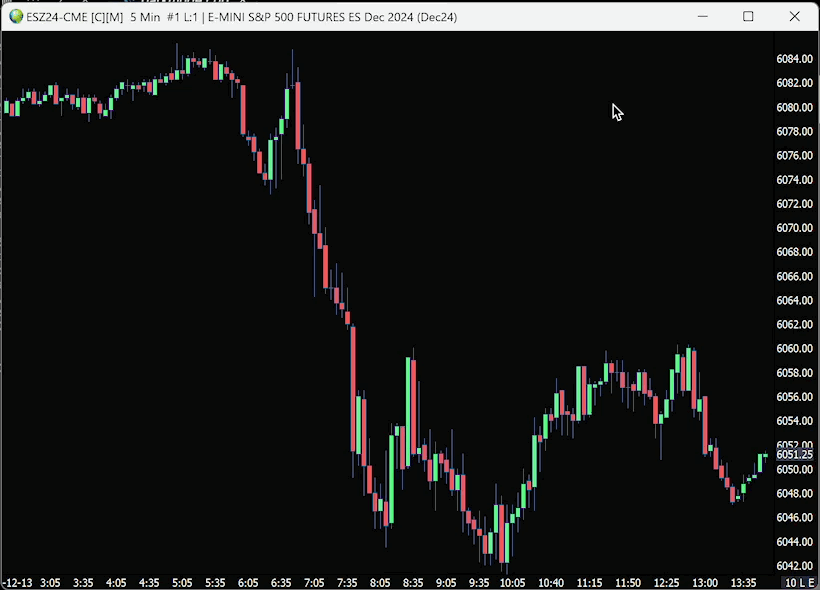Click the 6082.00 price axis label
820x590 pixels.
click(794, 83)
